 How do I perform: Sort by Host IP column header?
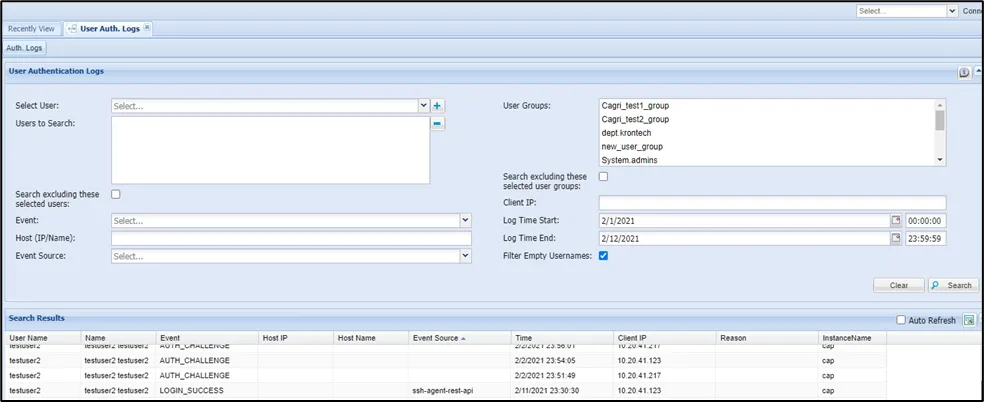296,338
